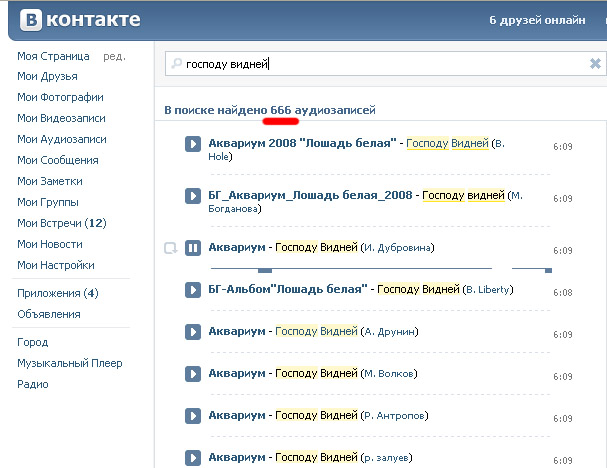Open Мои Фотографии
Image resolution: width=607 pixels, height=468 pixels.
[x=60, y=97]
